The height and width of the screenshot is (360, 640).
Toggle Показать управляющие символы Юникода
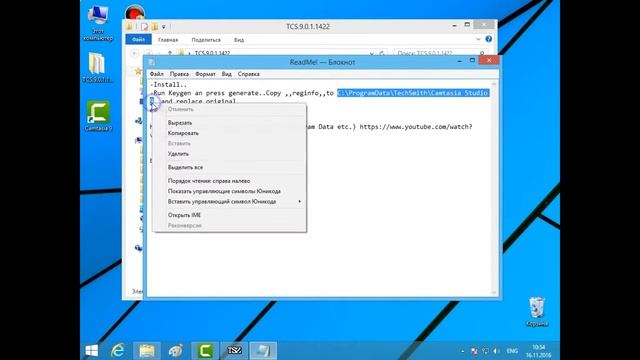coord(229,191)
